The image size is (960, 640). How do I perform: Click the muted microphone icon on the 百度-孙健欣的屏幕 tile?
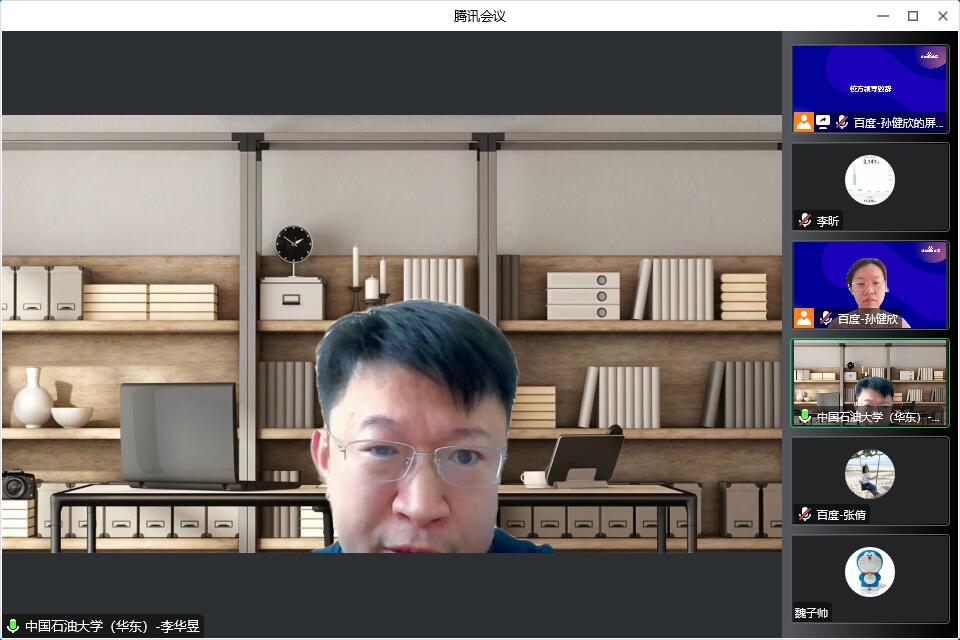(x=842, y=122)
